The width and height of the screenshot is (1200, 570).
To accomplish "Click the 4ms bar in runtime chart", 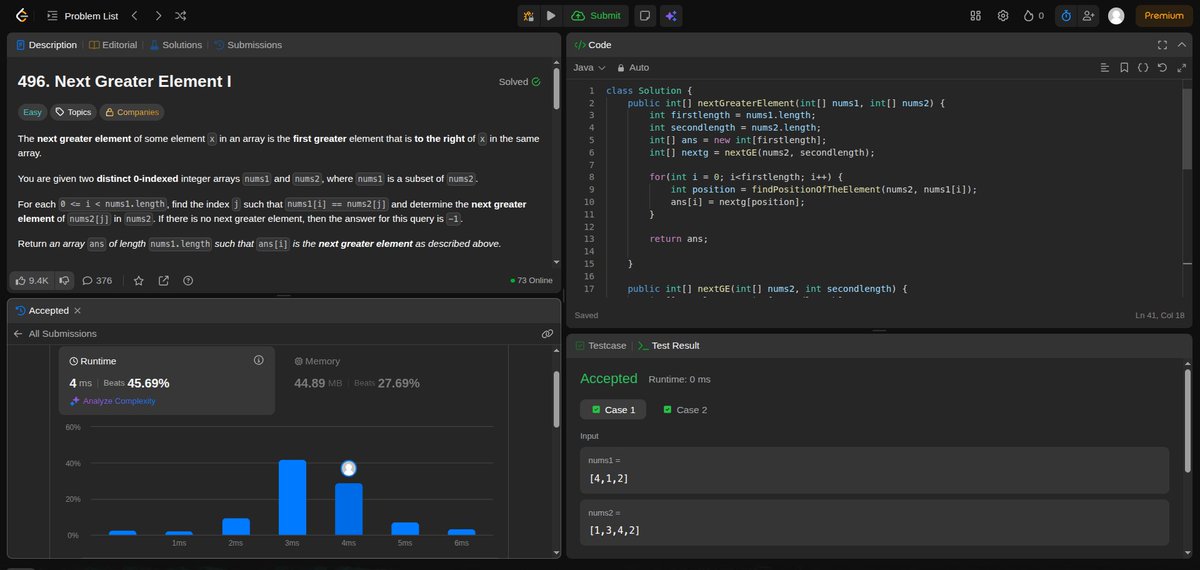I will coord(348,509).
